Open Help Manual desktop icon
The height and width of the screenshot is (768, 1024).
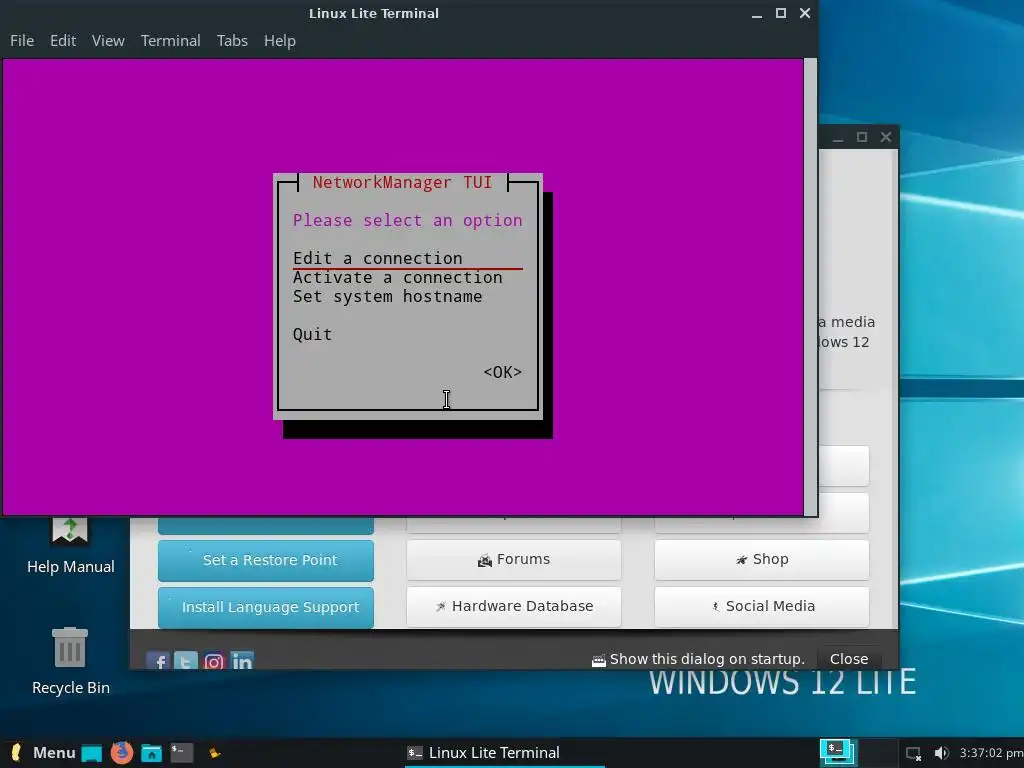pos(71,545)
